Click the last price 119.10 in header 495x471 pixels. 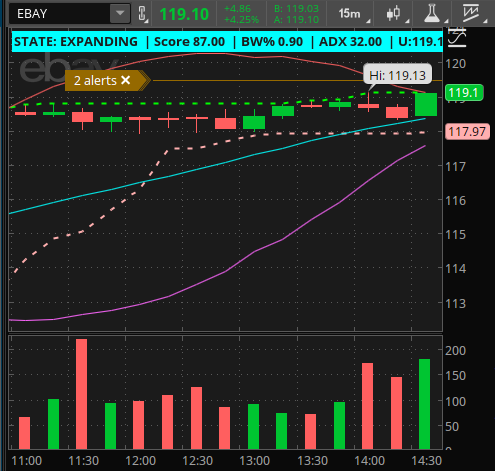pyautogui.click(x=184, y=14)
